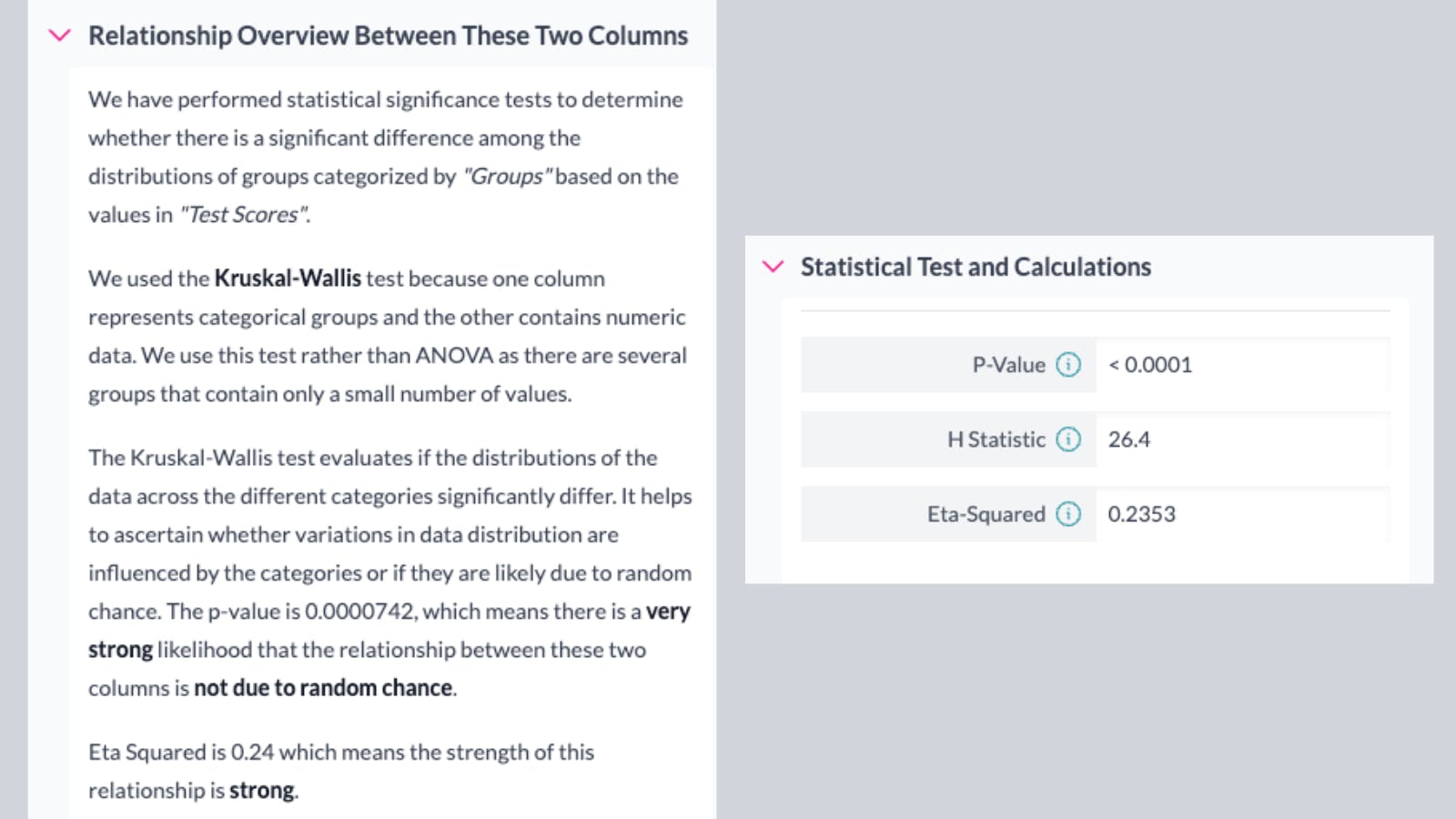Click the p-value 0.0000742 in the paragraph
Image resolution: width=1456 pixels, height=819 pixels.
click(x=360, y=612)
